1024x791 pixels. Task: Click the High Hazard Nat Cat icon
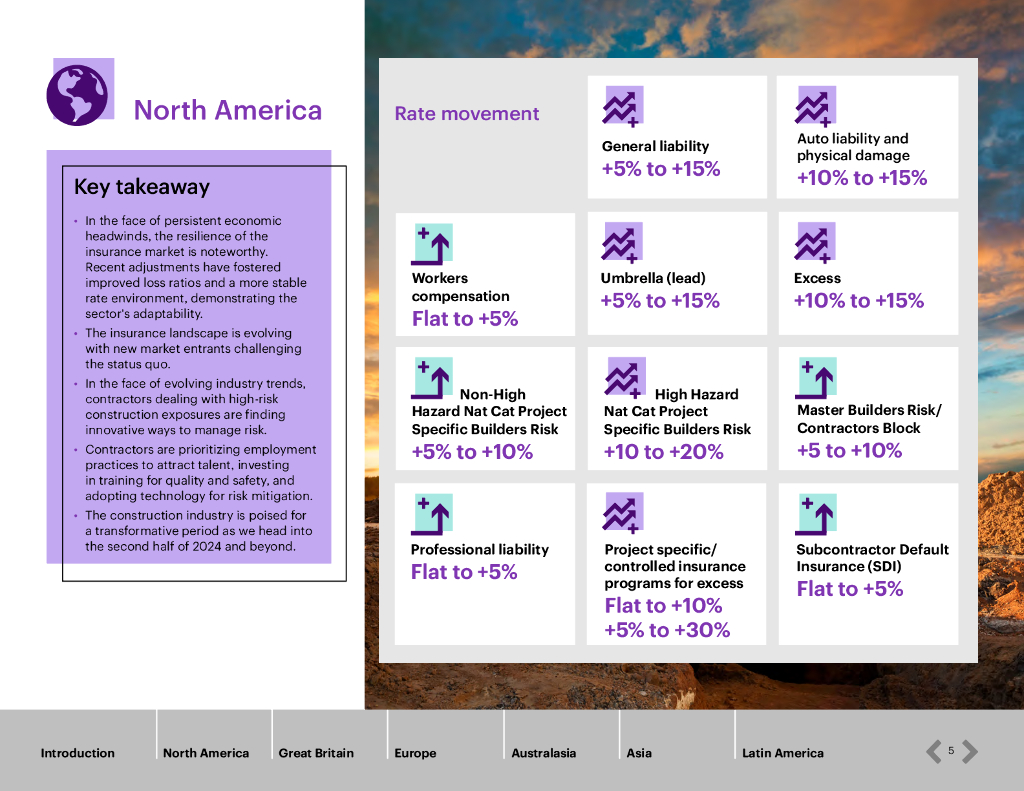625,378
